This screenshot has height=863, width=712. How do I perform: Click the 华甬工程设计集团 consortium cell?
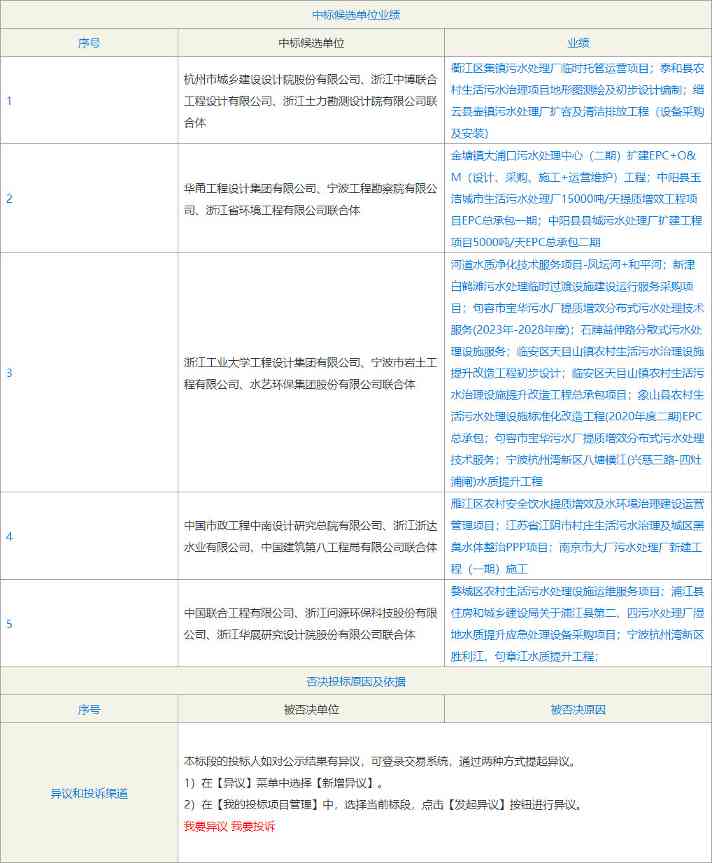310,198
